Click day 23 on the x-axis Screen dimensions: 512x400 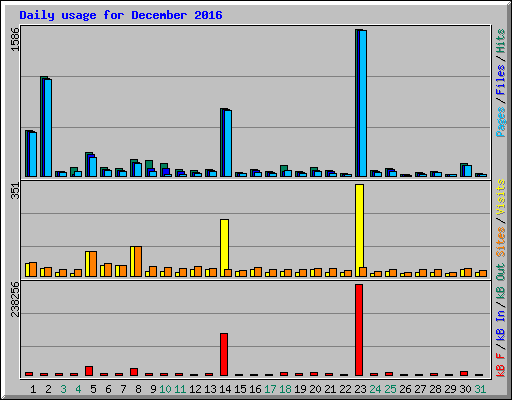[360, 389]
